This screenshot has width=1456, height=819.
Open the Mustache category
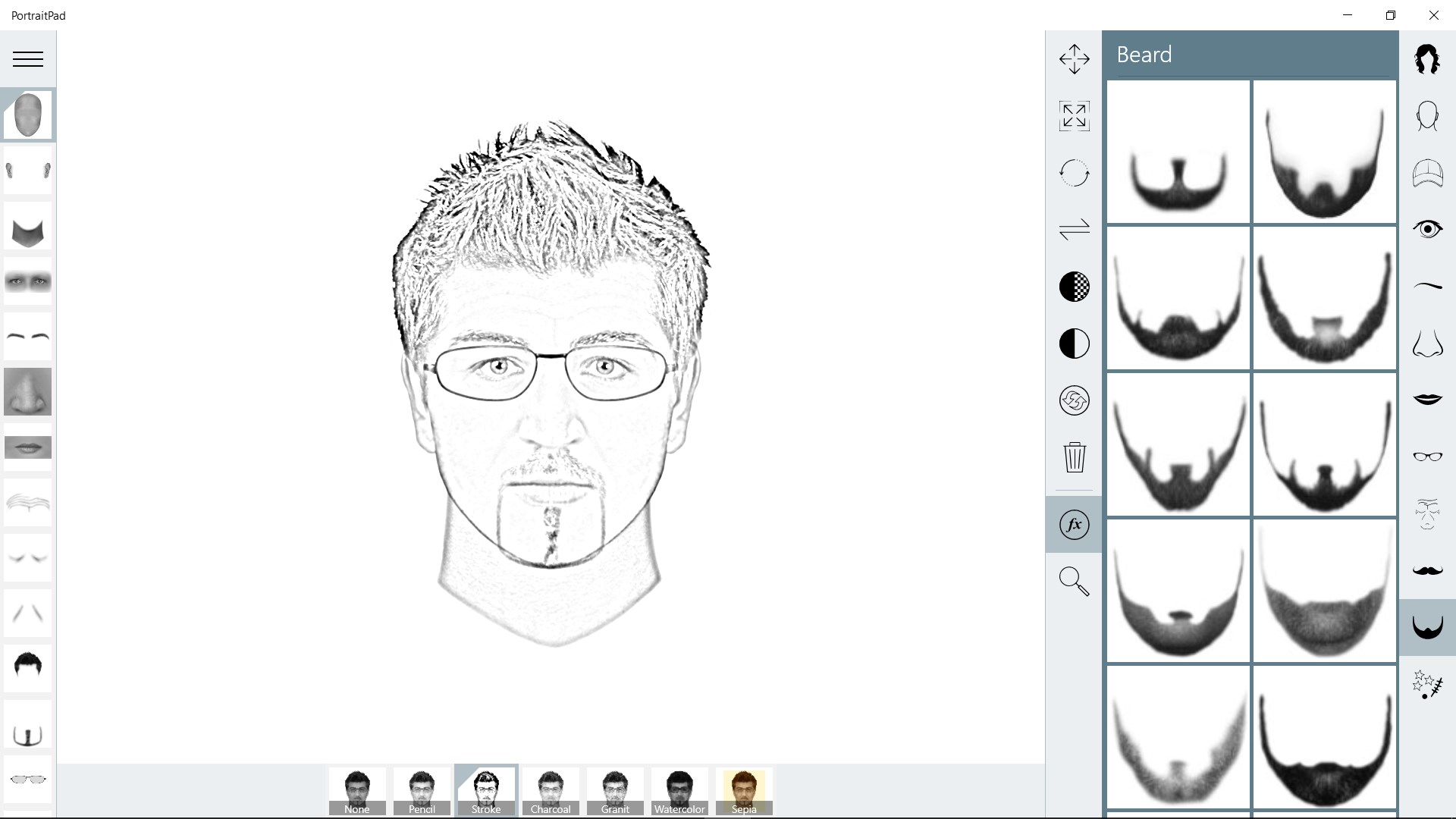coord(1427,570)
